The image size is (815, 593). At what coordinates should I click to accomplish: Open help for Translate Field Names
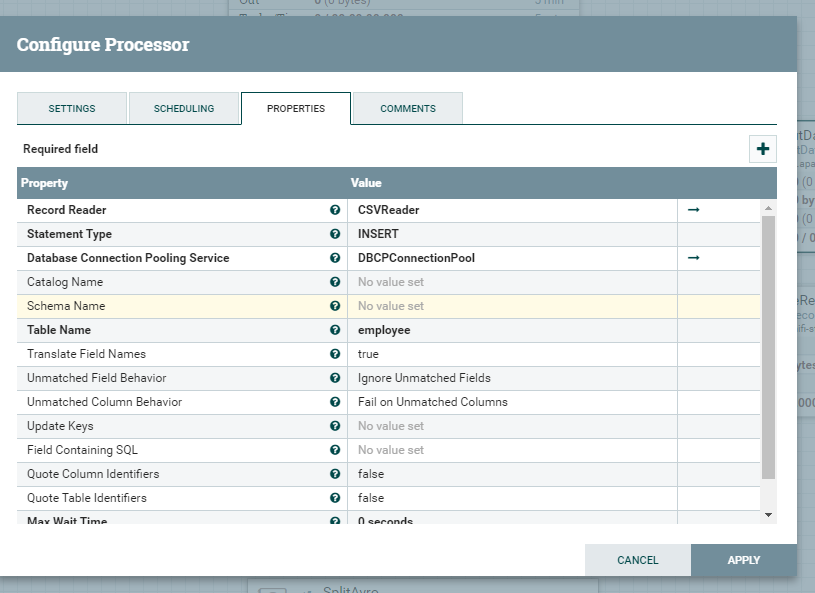(x=335, y=354)
